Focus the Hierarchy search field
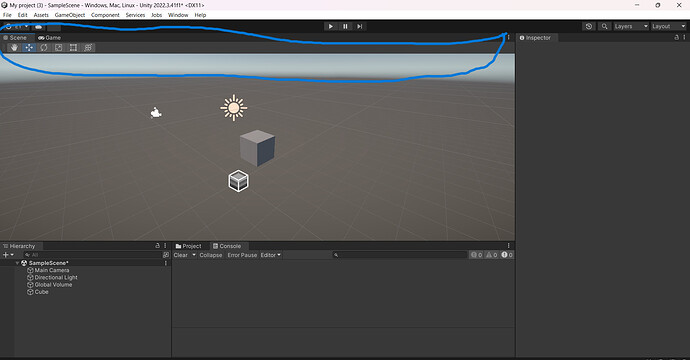The width and height of the screenshot is (690, 360). [92, 255]
